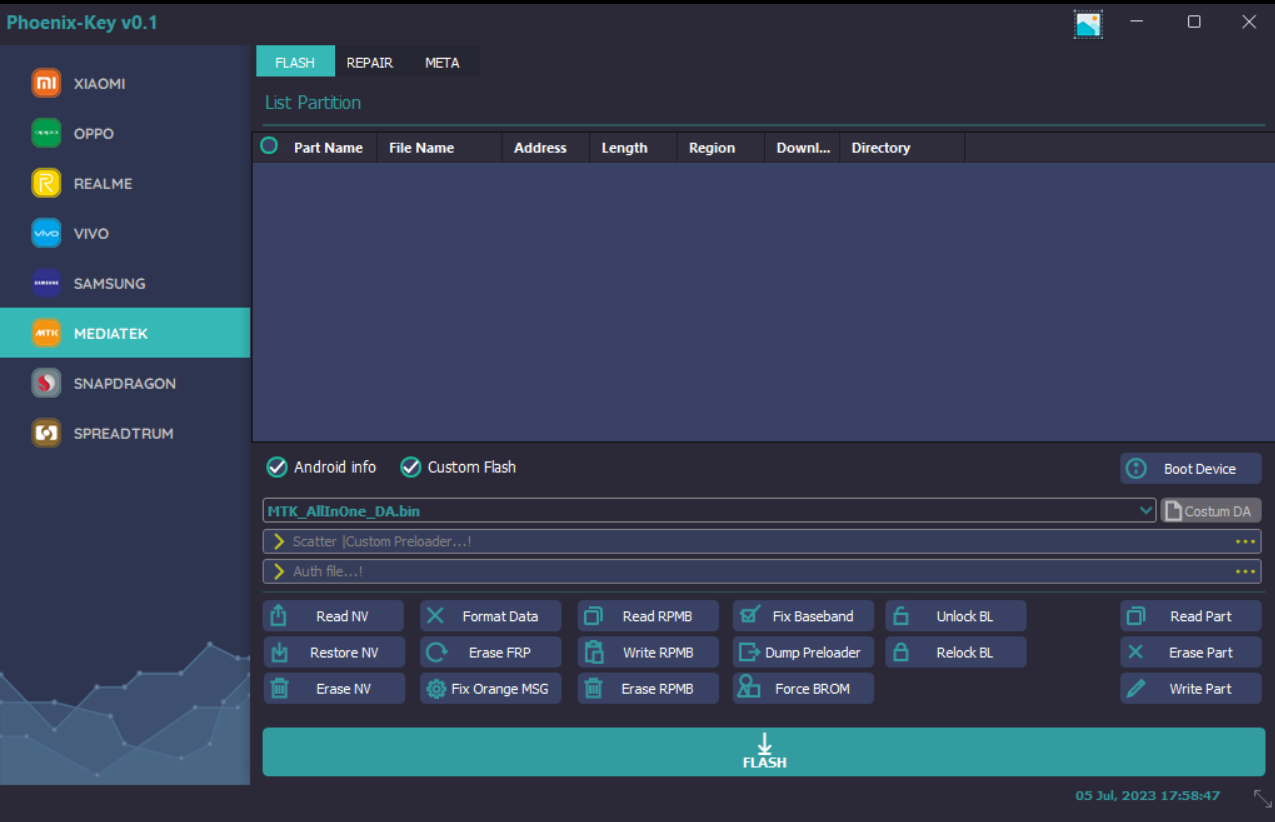The width and height of the screenshot is (1275, 822).
Task: Switch to the REPAIR tab
Action: (x=370, y=62)
